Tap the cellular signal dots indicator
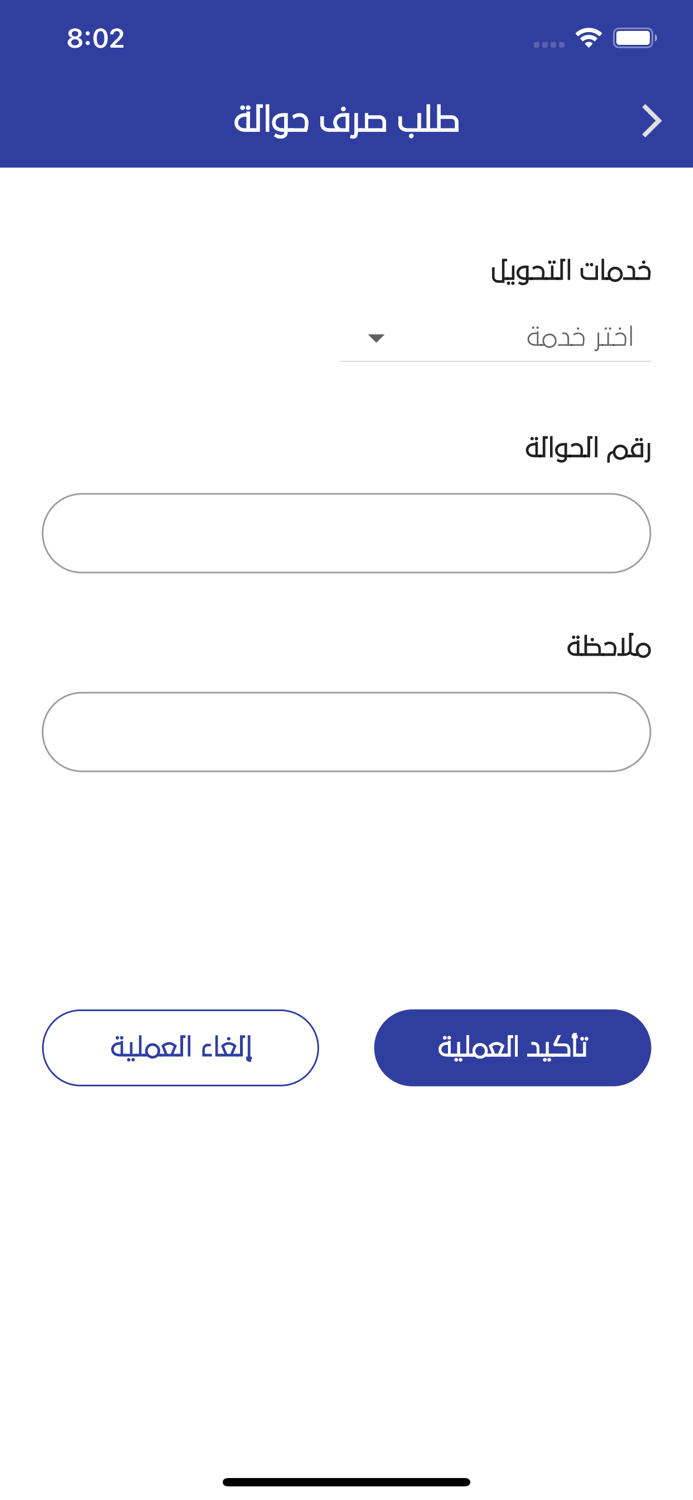Viewport: 693px width, 1500px height. coord(548,43)
